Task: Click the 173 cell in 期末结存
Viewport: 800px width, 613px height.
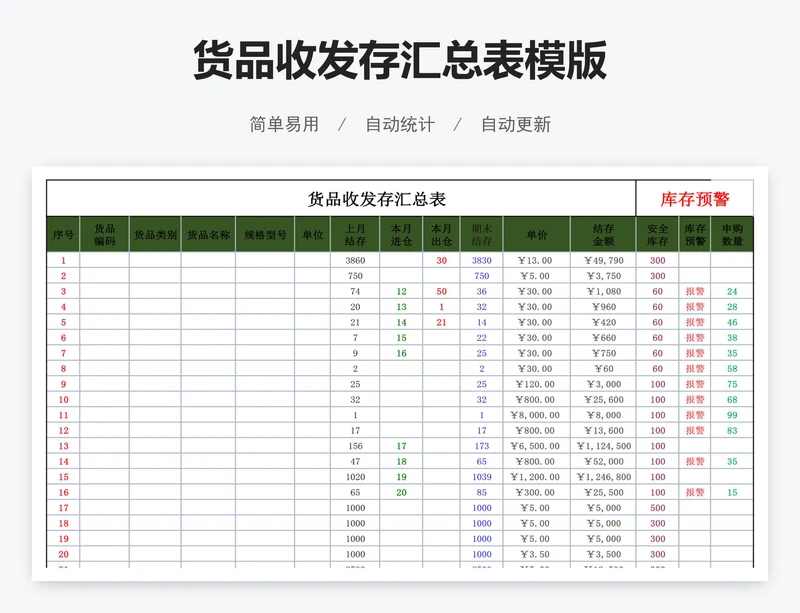Action: (482, 446)
